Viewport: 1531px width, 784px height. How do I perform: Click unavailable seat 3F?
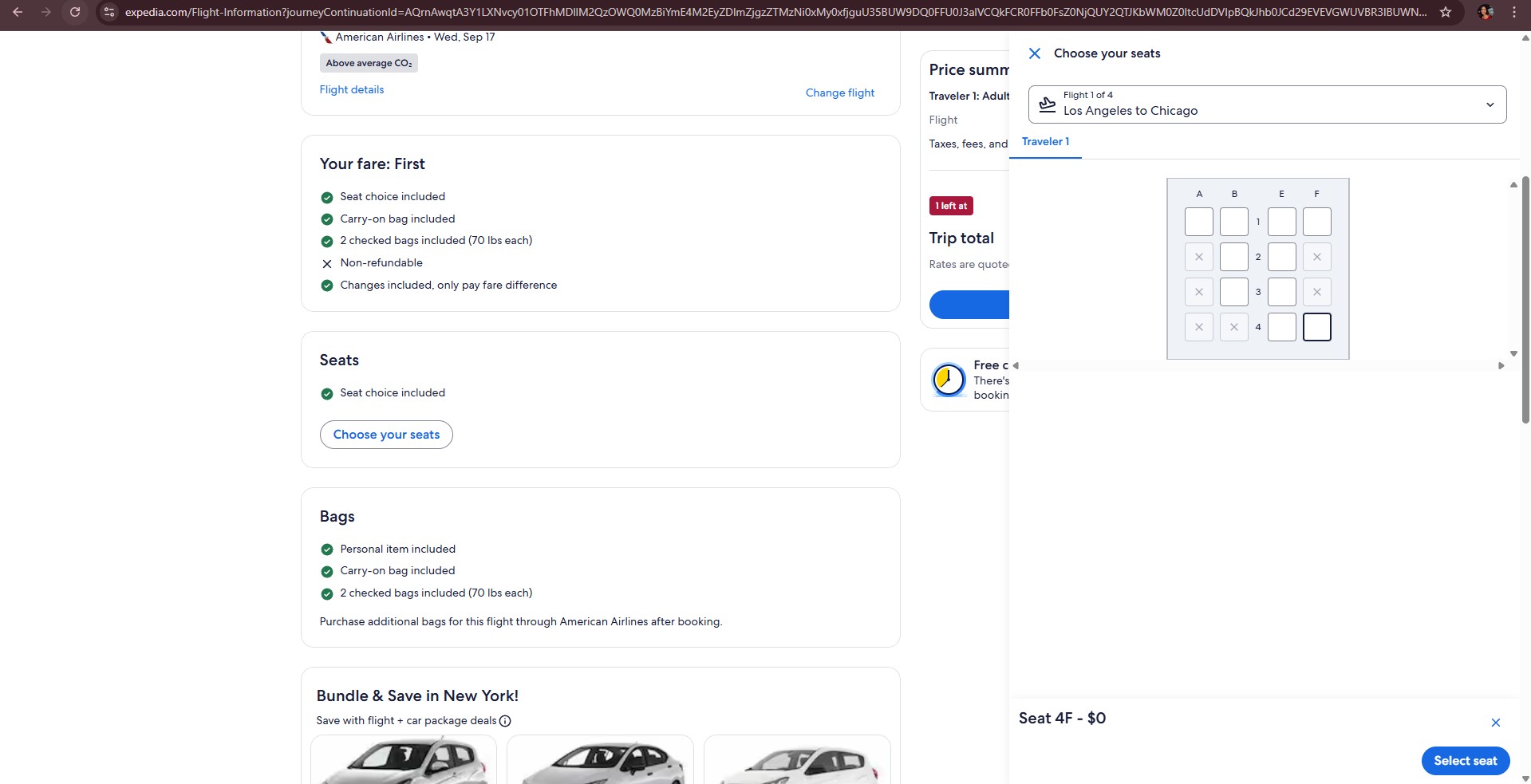(1316, 292)
